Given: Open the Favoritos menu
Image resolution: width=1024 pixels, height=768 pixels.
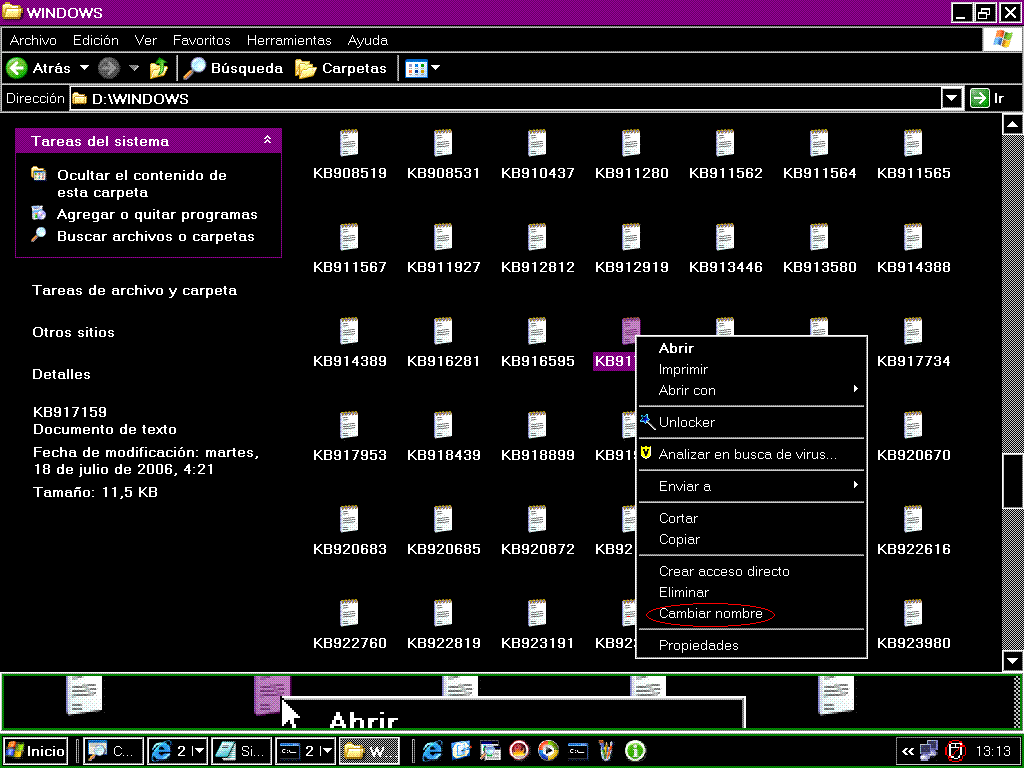Looking at the screenshot, I should 202,40.
